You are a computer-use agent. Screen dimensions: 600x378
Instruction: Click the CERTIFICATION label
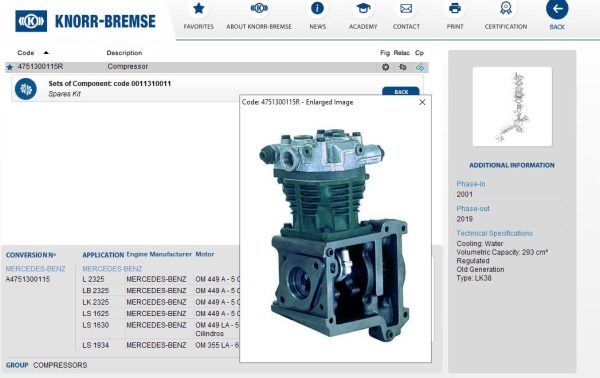(506, 27)
